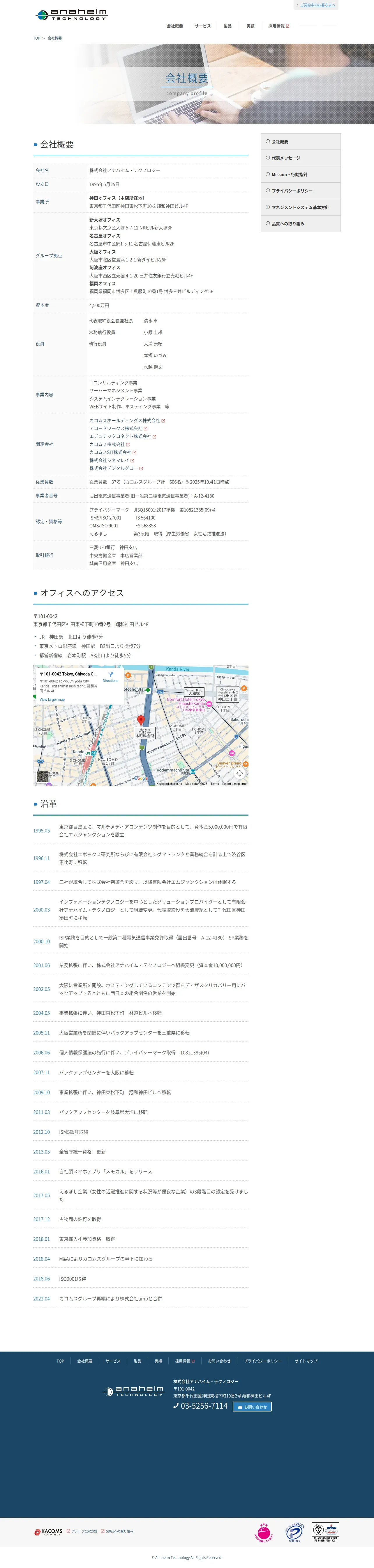Click the お問い合わせ footer nav link
The image size is (374, 1568).
click(x=219, y=1361)
